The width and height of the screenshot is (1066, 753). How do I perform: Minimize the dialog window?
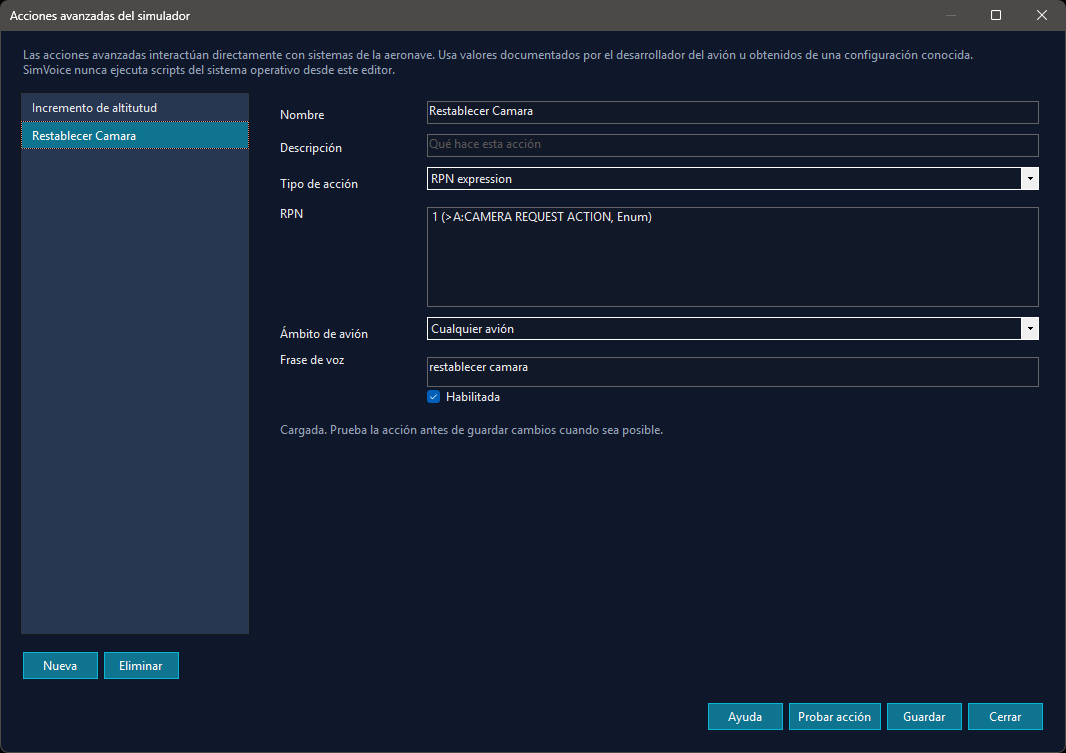tap(950, 15)
